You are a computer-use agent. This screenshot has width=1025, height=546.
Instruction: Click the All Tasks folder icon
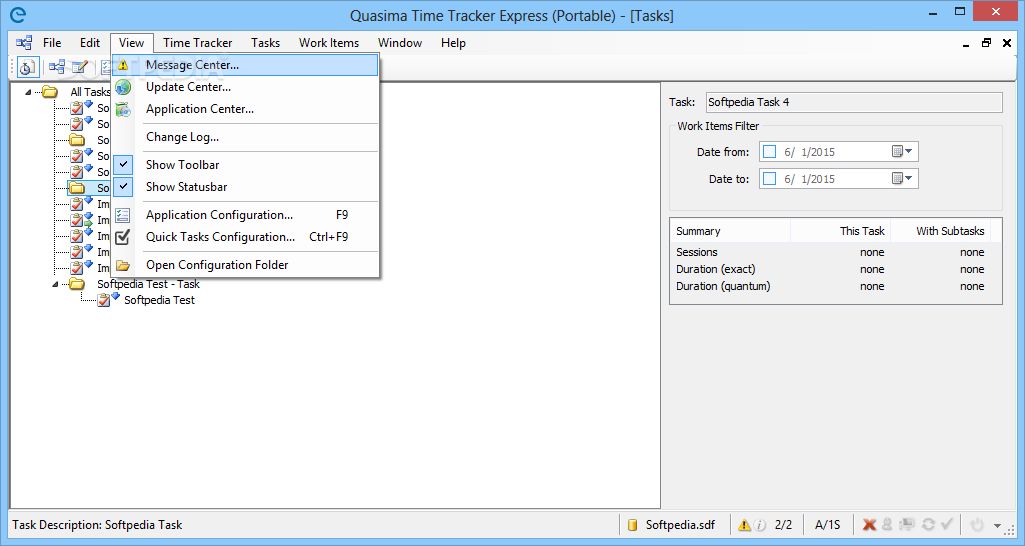[50, 92]
